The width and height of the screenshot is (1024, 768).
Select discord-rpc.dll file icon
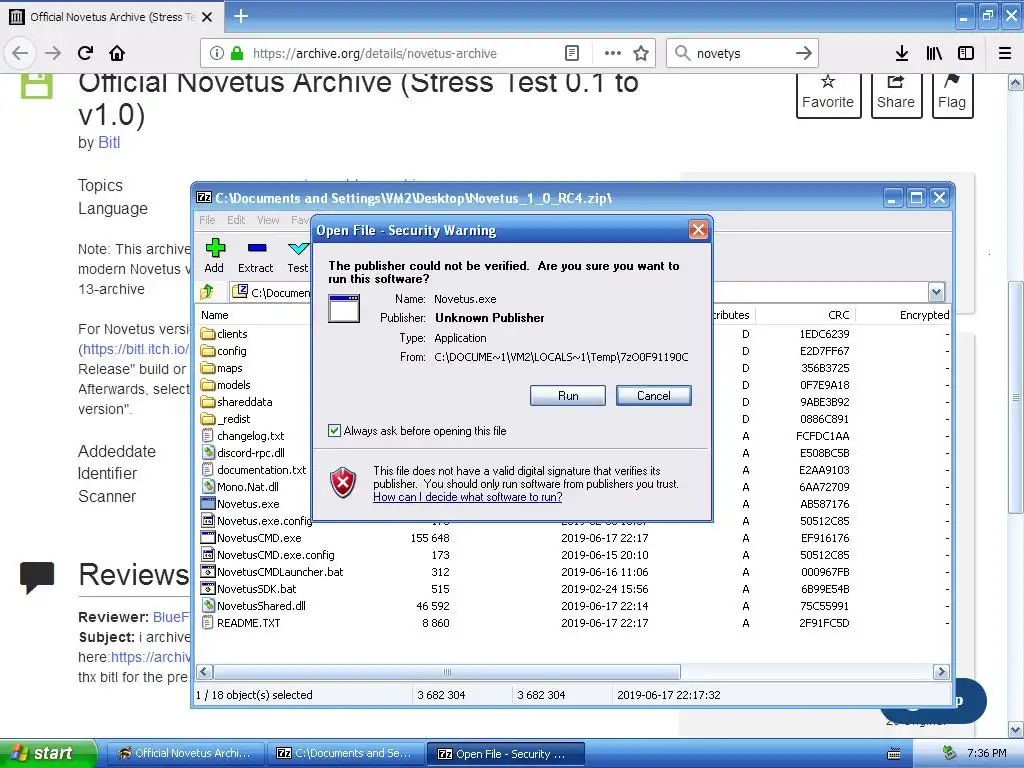208,453
